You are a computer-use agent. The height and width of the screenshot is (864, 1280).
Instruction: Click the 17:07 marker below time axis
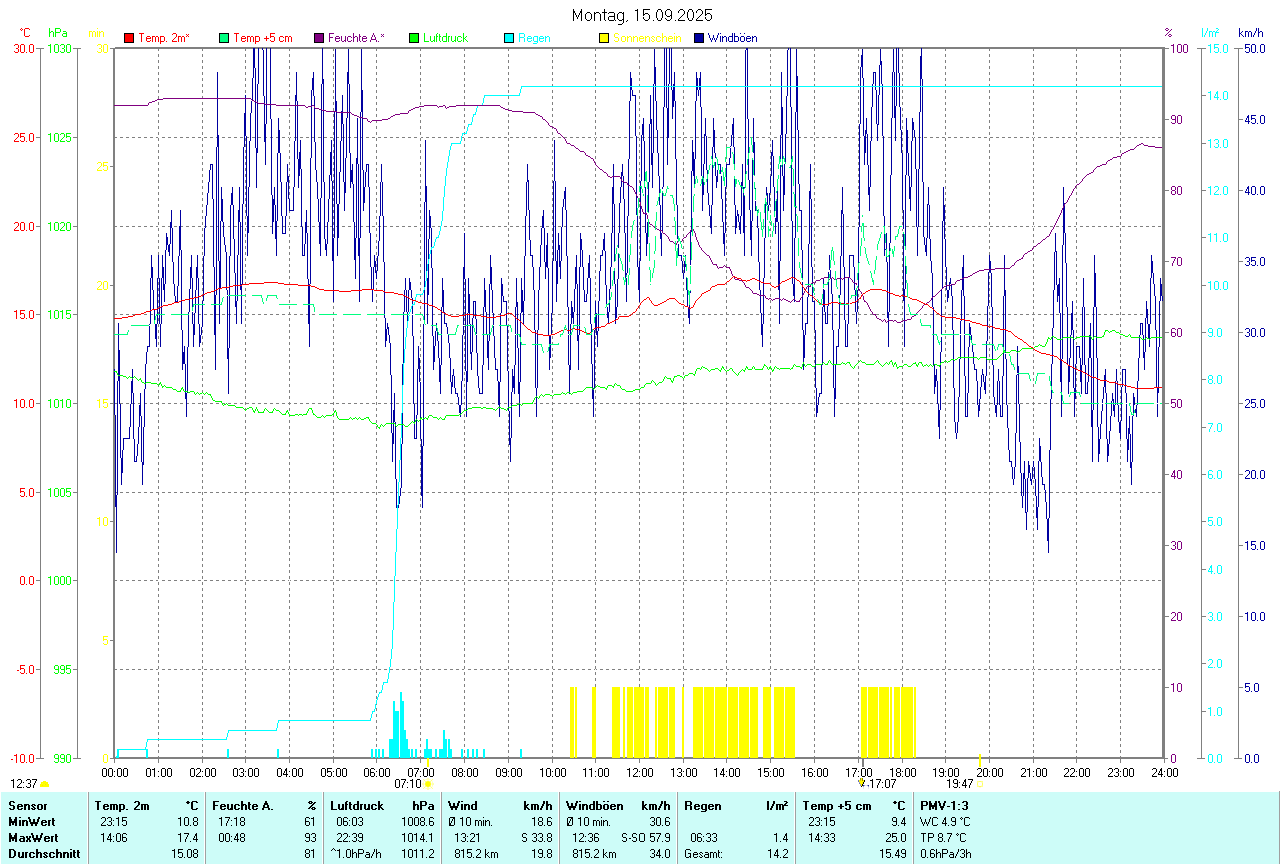880,784
